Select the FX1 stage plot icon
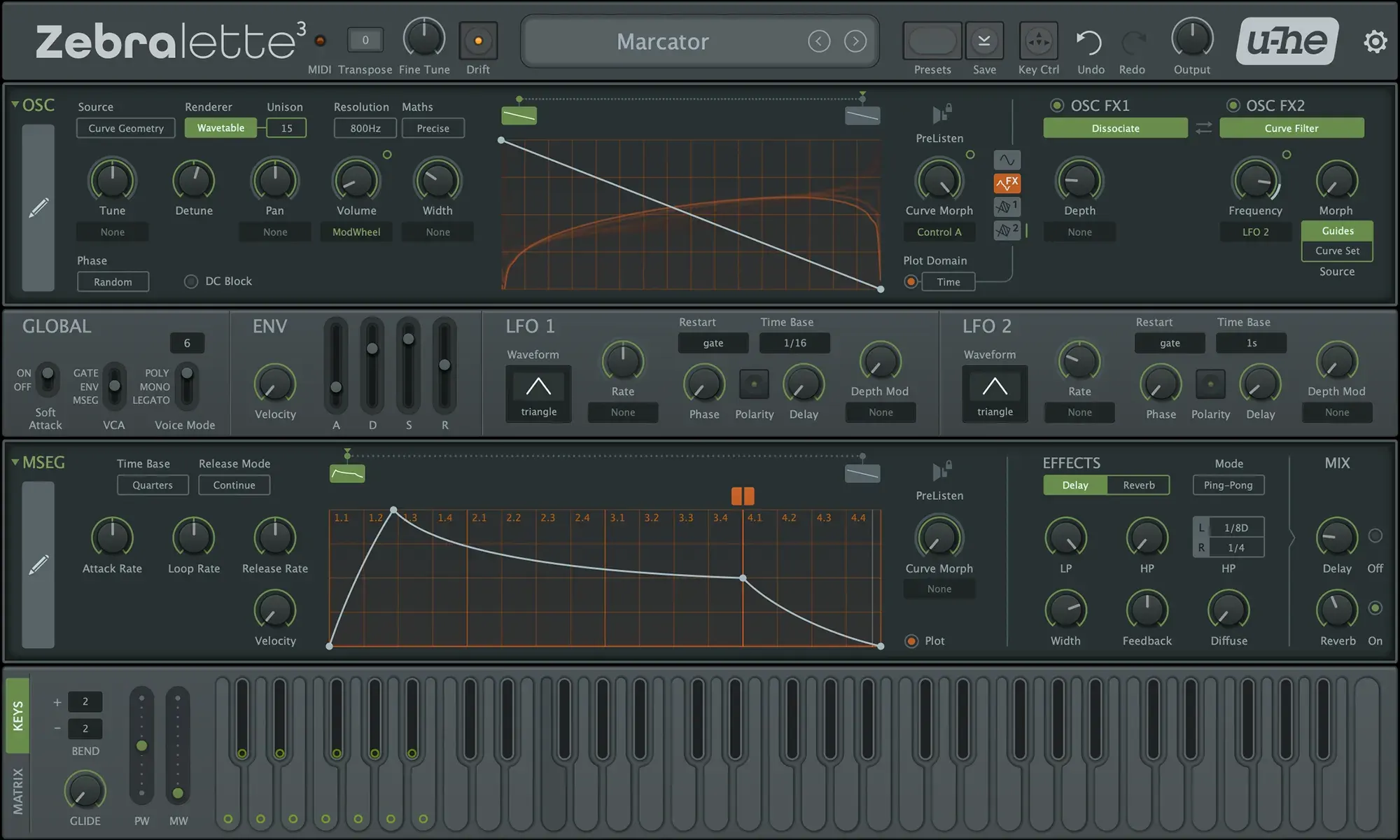1400x840 pixels. pos(1007,206)
